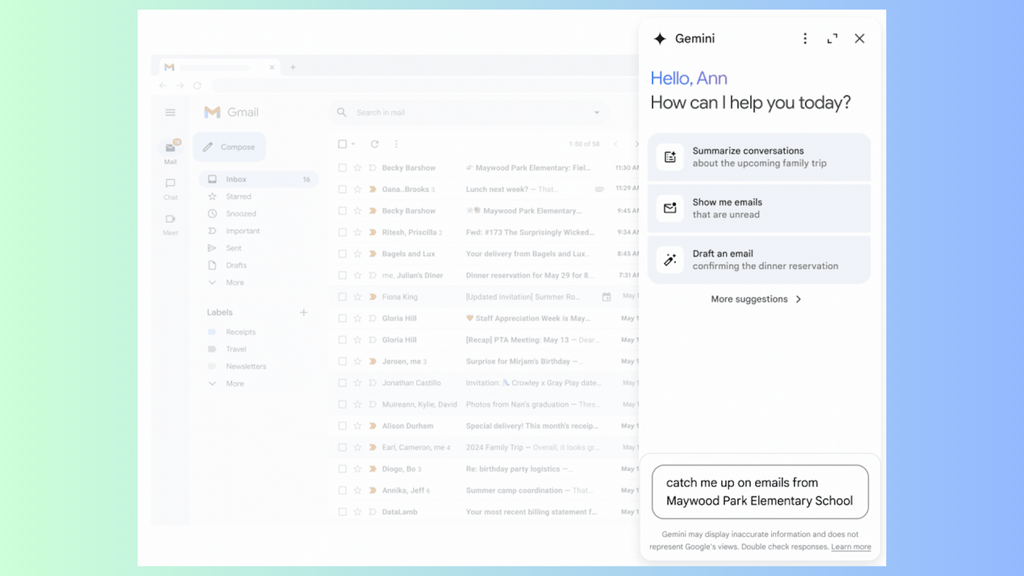Close the Gmail browser tab

272,67
